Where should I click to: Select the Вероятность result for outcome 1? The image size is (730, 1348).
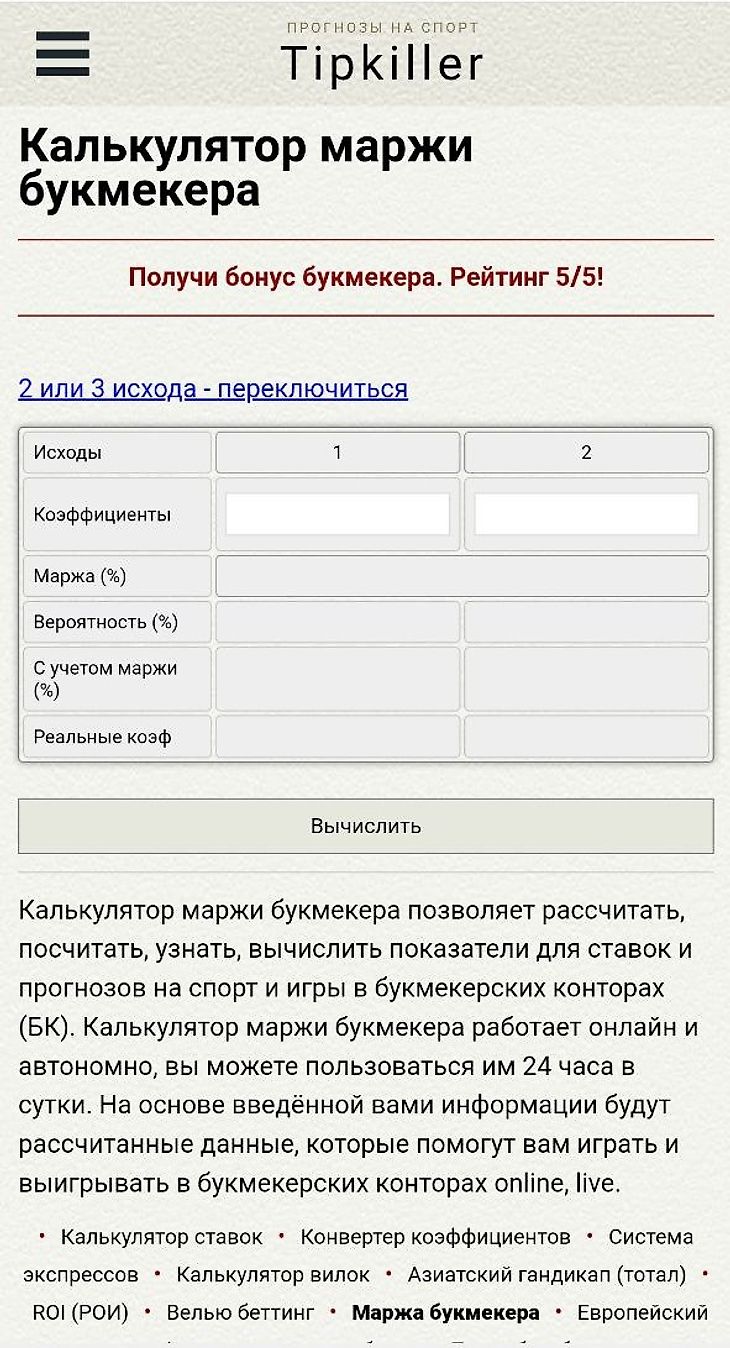click(338, 622)
